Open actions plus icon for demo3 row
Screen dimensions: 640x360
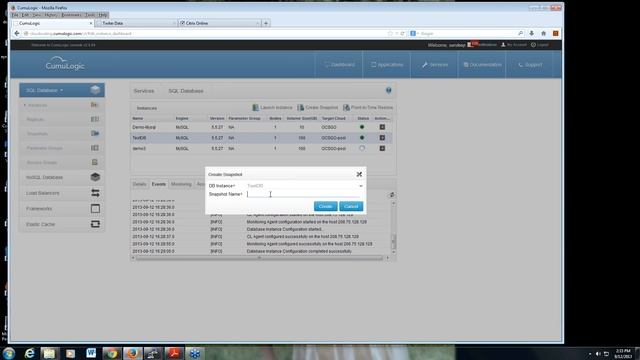point(382,149)
